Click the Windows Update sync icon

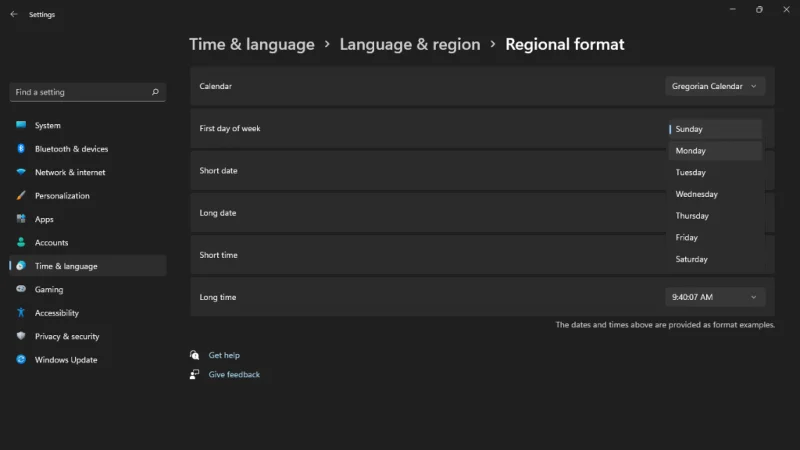21,359
